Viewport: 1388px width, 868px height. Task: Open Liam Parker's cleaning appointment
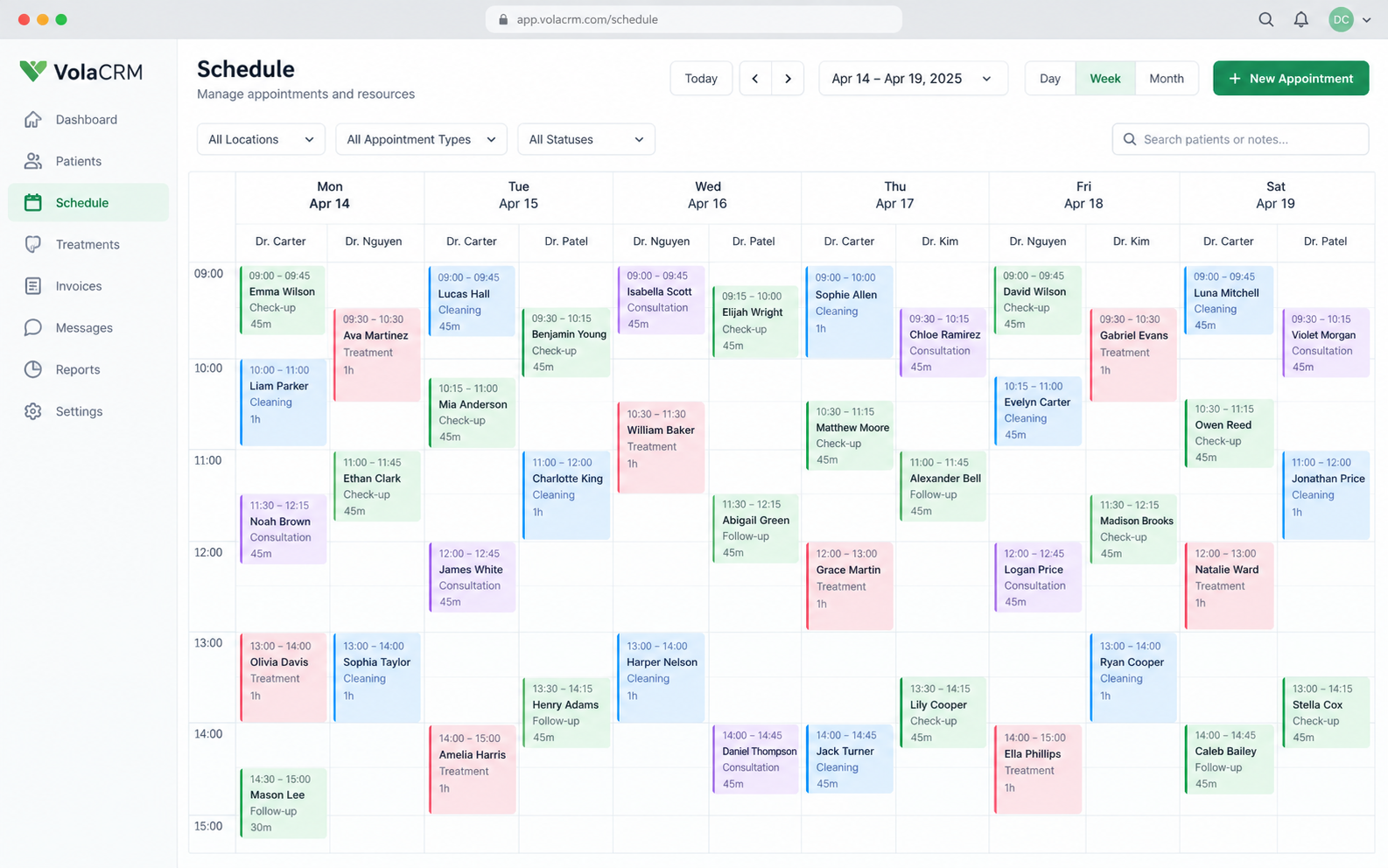point(283,402)
